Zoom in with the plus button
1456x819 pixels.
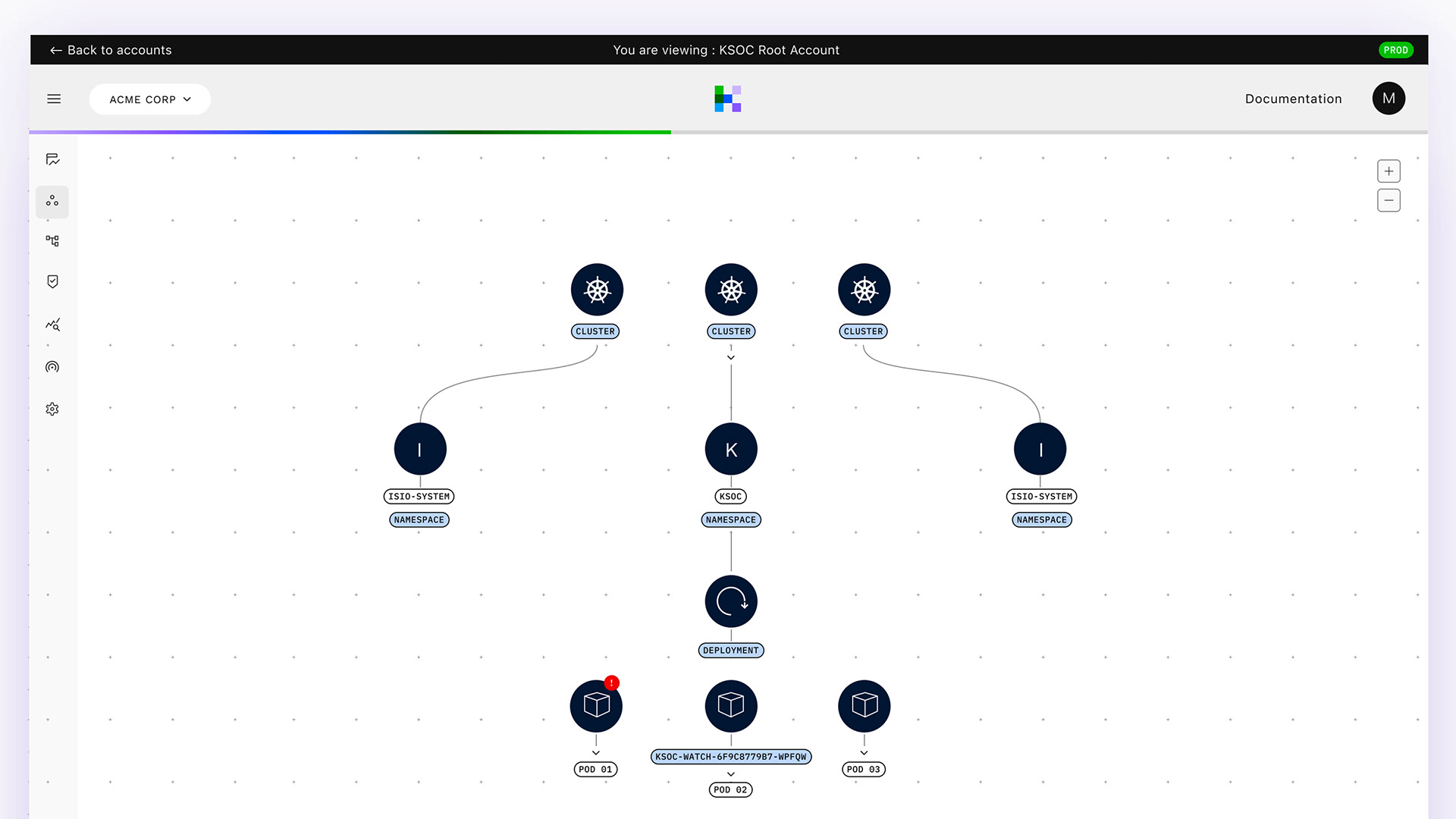pyautogui.click(x=1389, y=171)
